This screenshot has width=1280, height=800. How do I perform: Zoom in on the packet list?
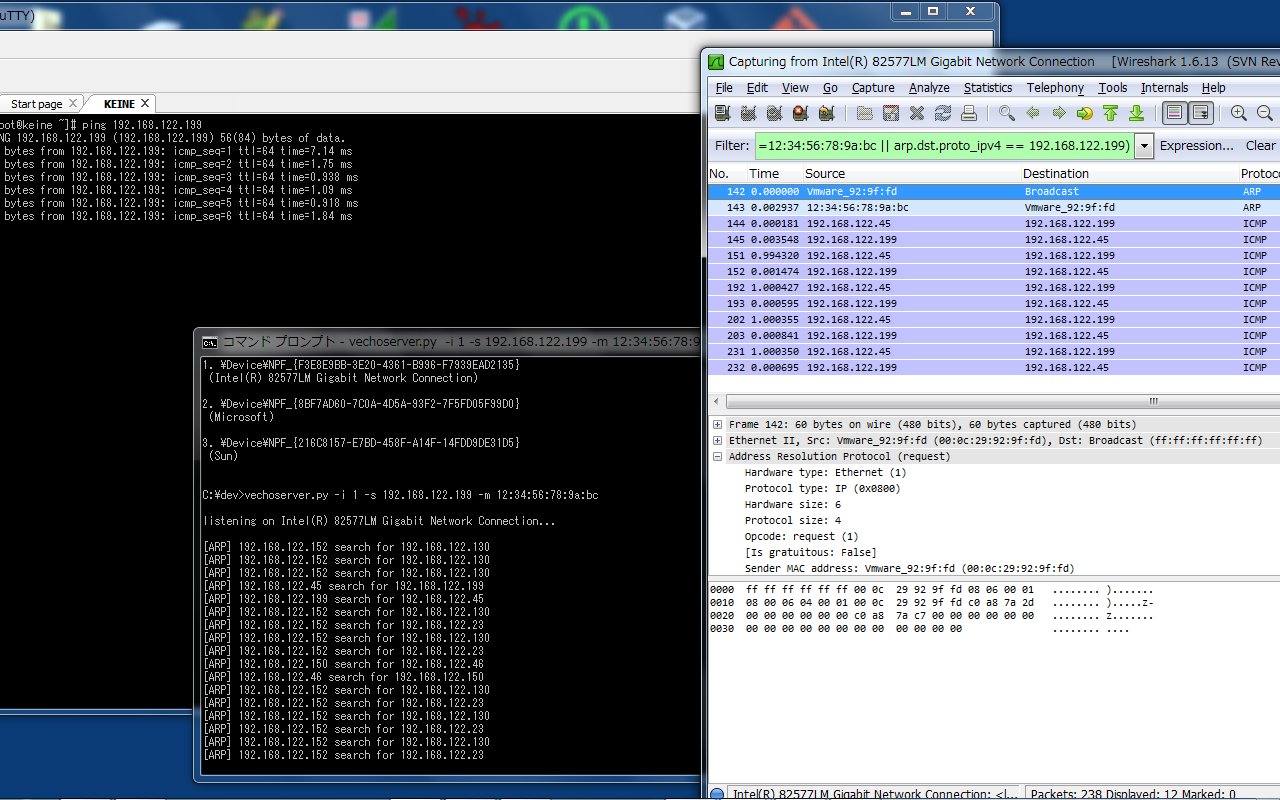pyautogui.click(x=1240, y=112)
